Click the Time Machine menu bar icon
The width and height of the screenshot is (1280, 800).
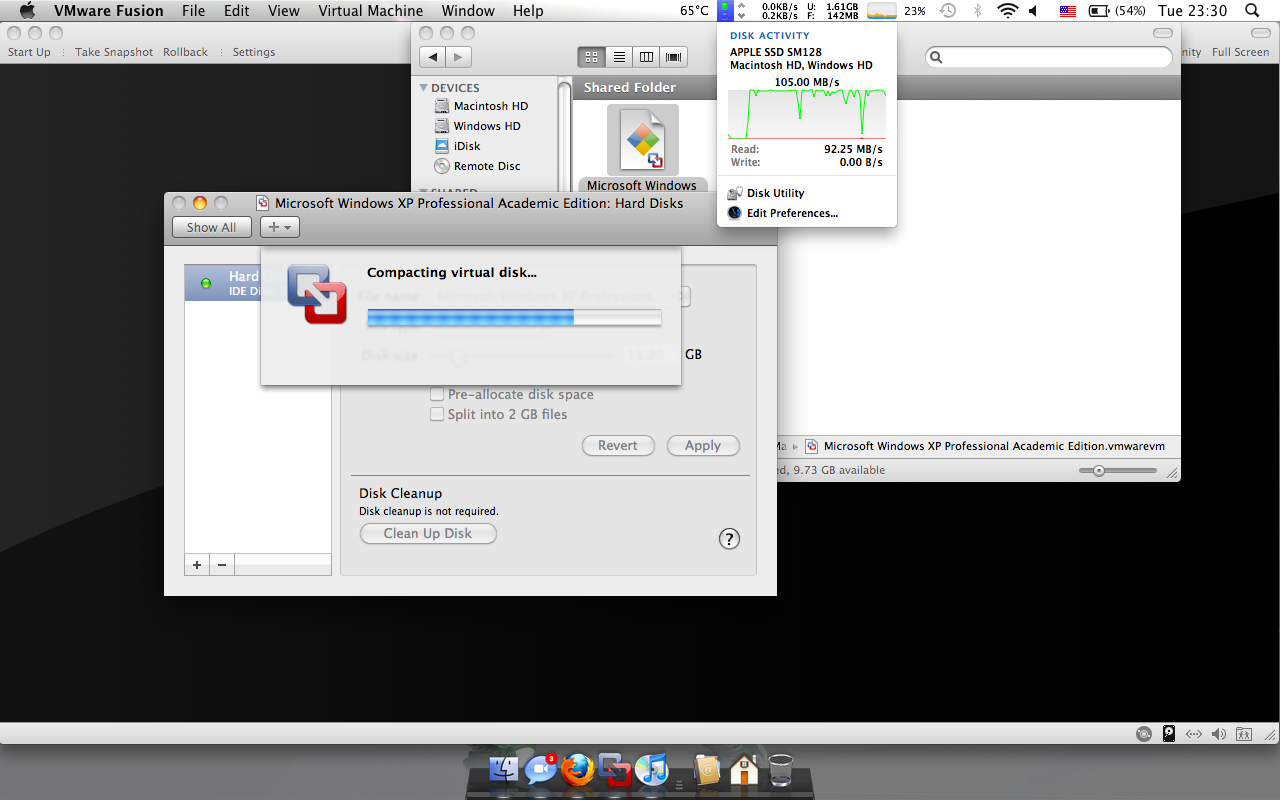948,11
